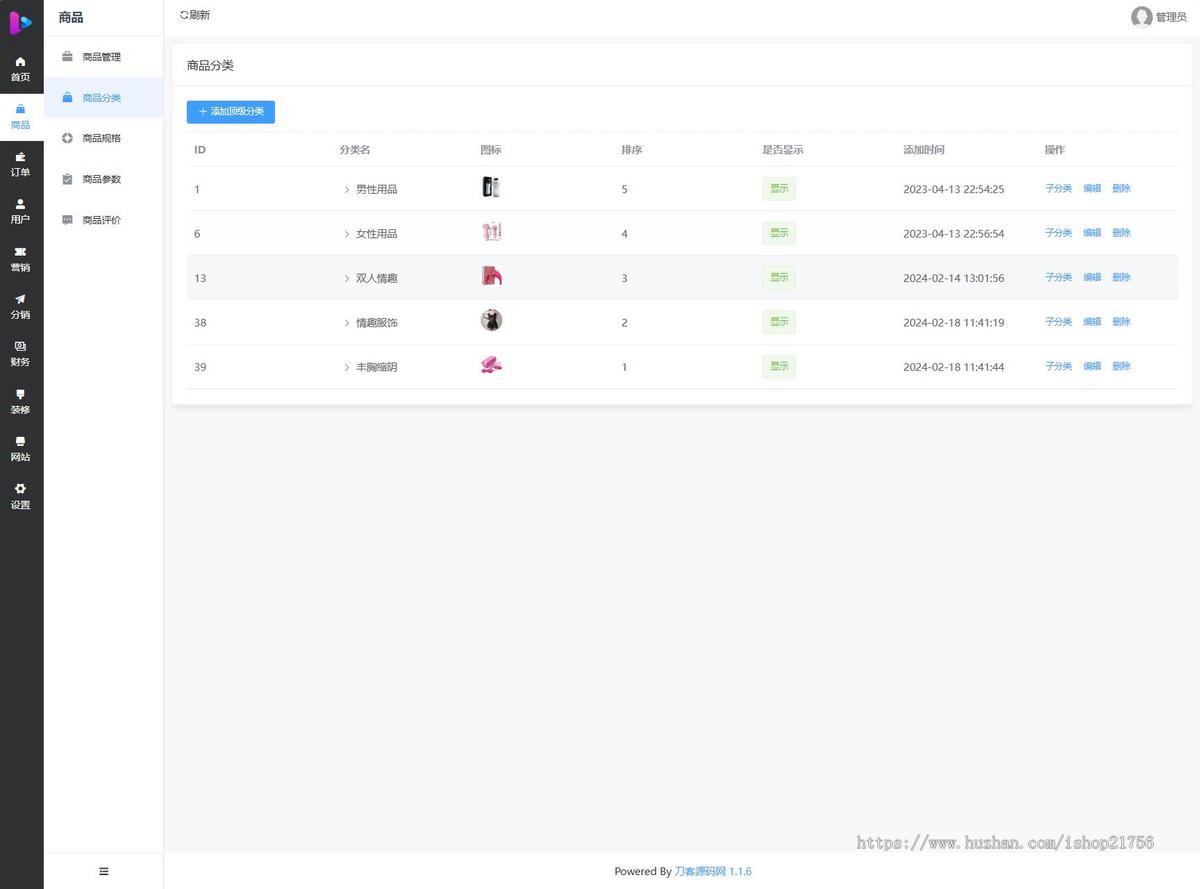This screenshot has height=889, width=1200.
Task: Click the 刷新 refresh button
Action: pos(195,15)
